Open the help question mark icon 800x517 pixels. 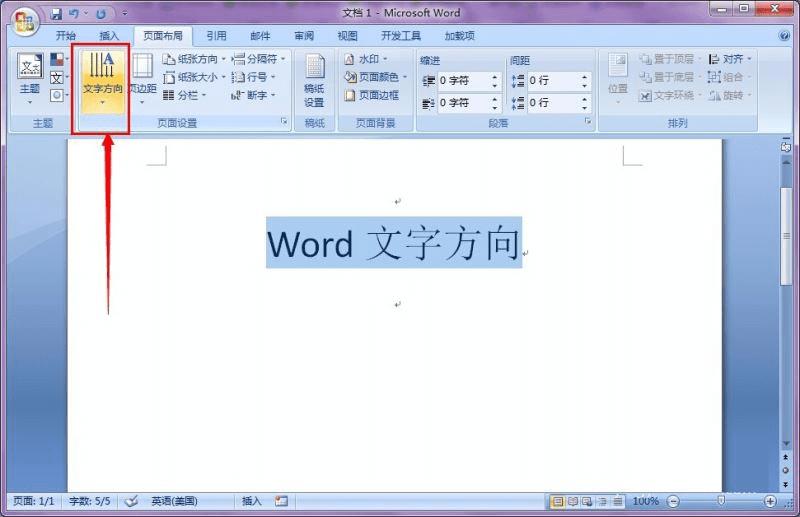[x=784, y=36]
